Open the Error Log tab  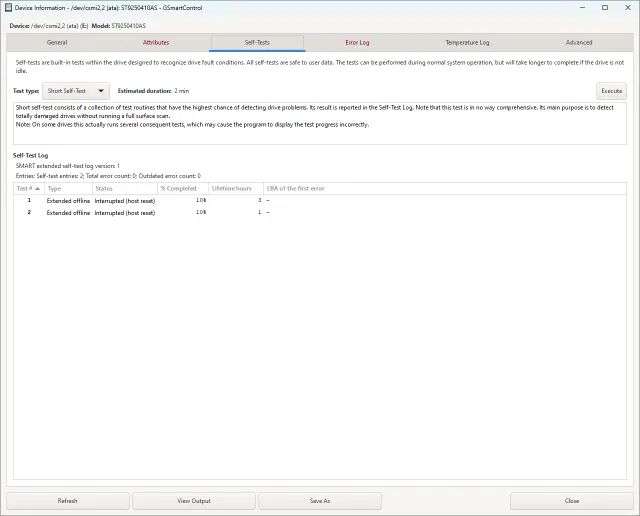click(x=357, y=43)
